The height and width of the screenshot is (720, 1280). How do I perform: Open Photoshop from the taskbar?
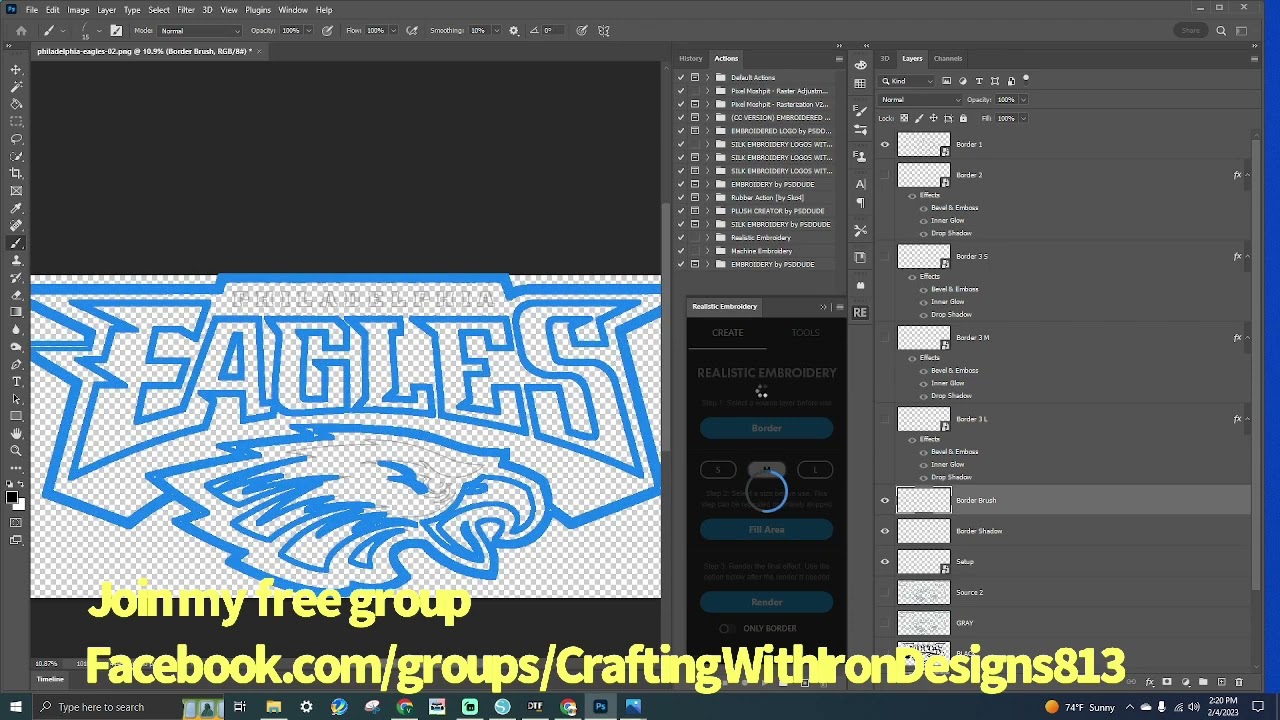600,708
